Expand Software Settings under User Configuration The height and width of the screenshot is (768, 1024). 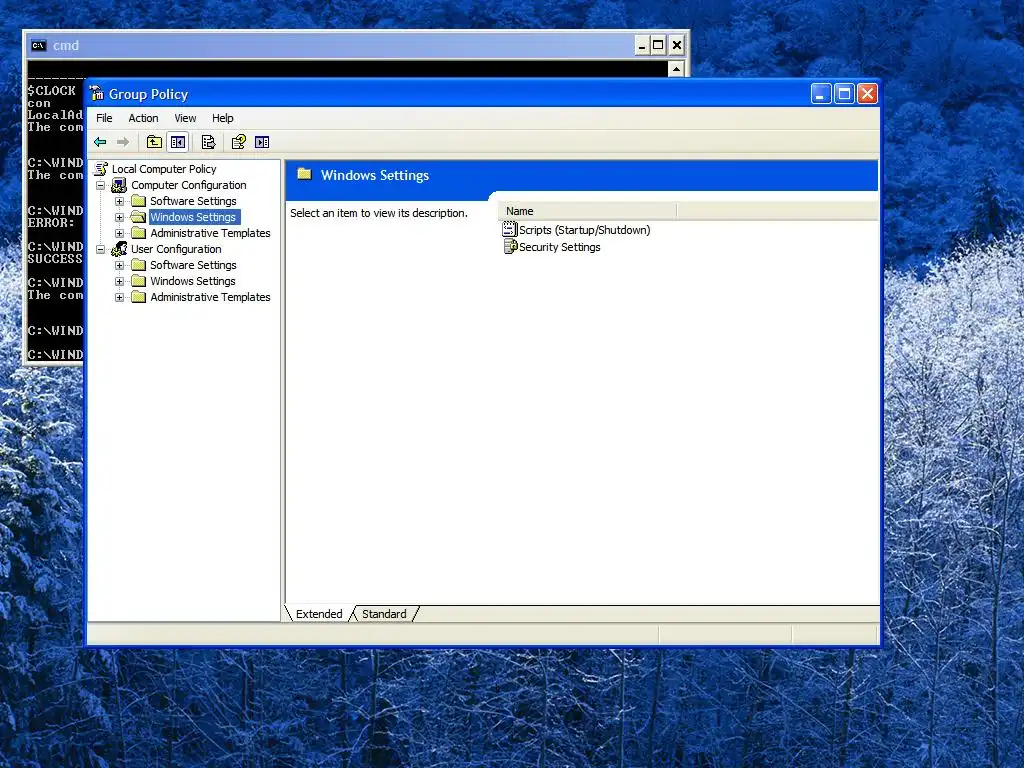[120, 265]
